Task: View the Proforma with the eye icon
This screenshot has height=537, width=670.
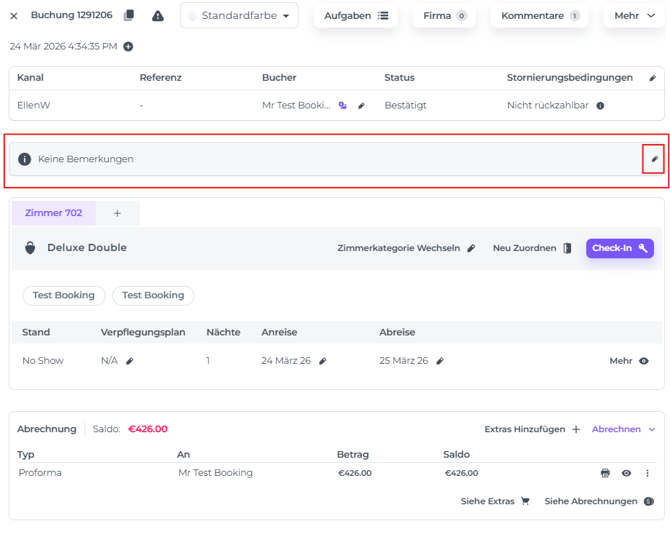Action: (x=626, y=473)
